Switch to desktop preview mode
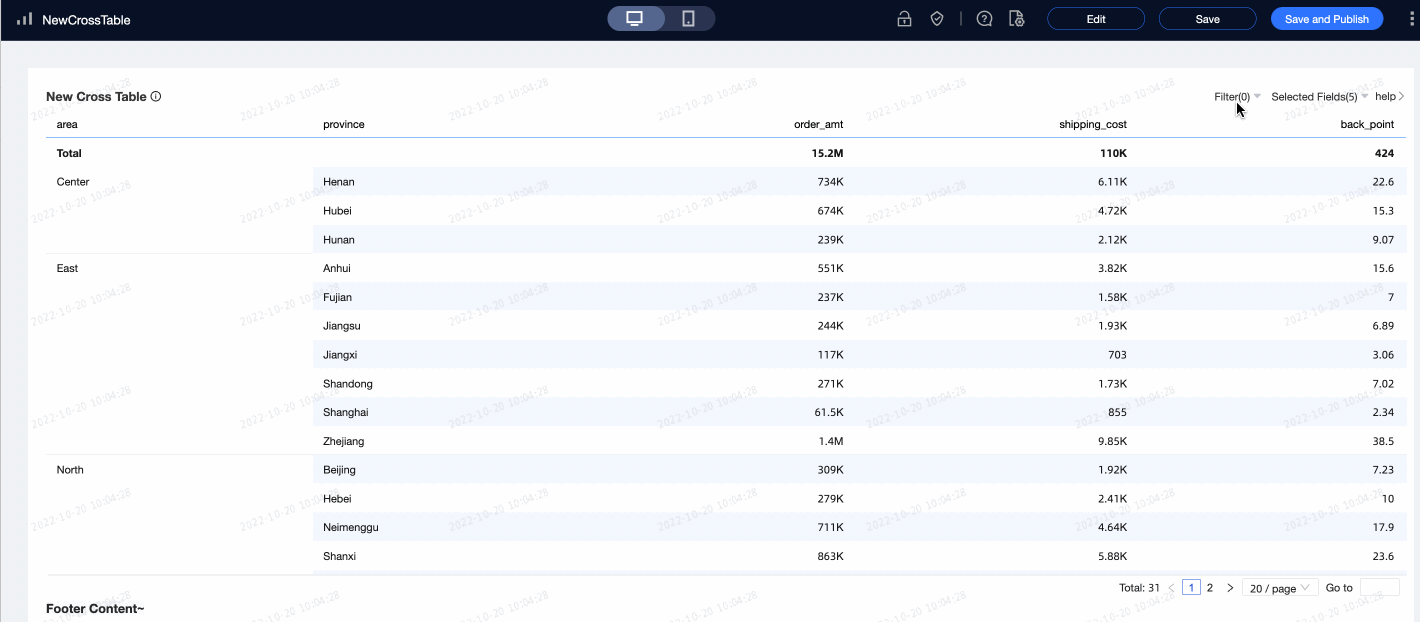Screen dimensions: 1420x622 pyautogui.click(x=634, y=19)
